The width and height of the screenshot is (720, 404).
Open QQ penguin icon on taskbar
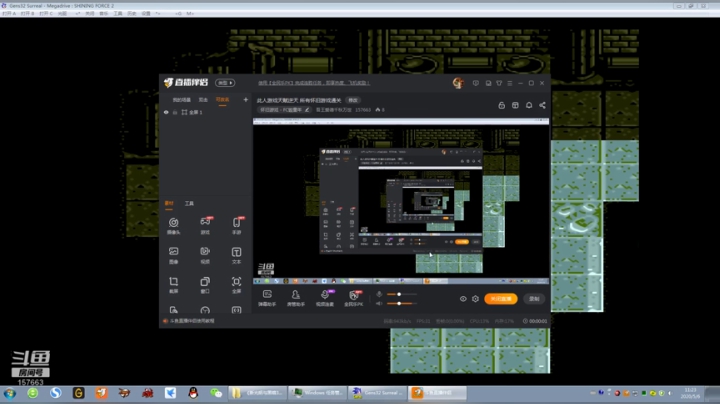click(x=193, y=393)
